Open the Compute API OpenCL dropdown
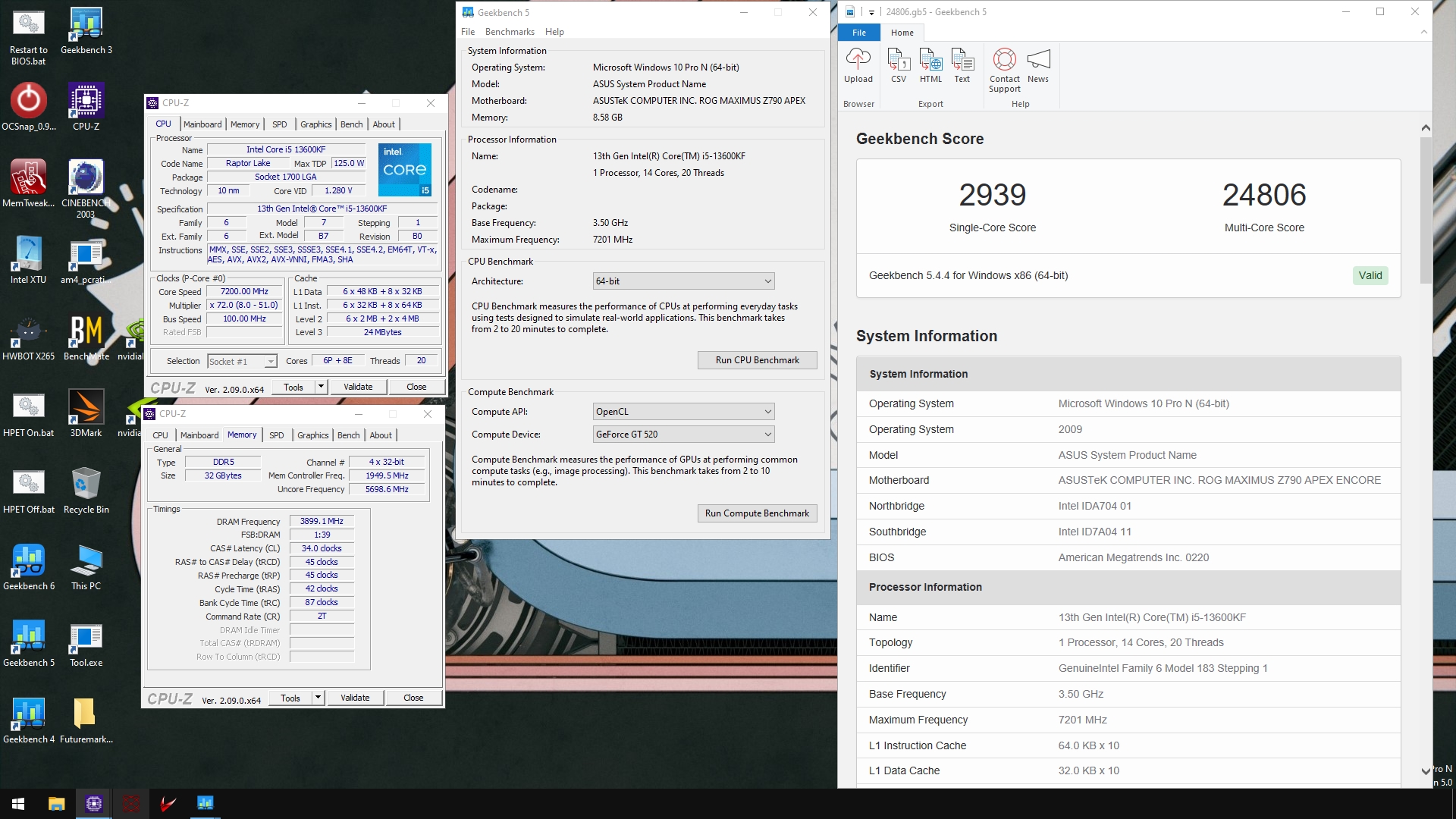The image size is (1456, 819). pos(683,412)
